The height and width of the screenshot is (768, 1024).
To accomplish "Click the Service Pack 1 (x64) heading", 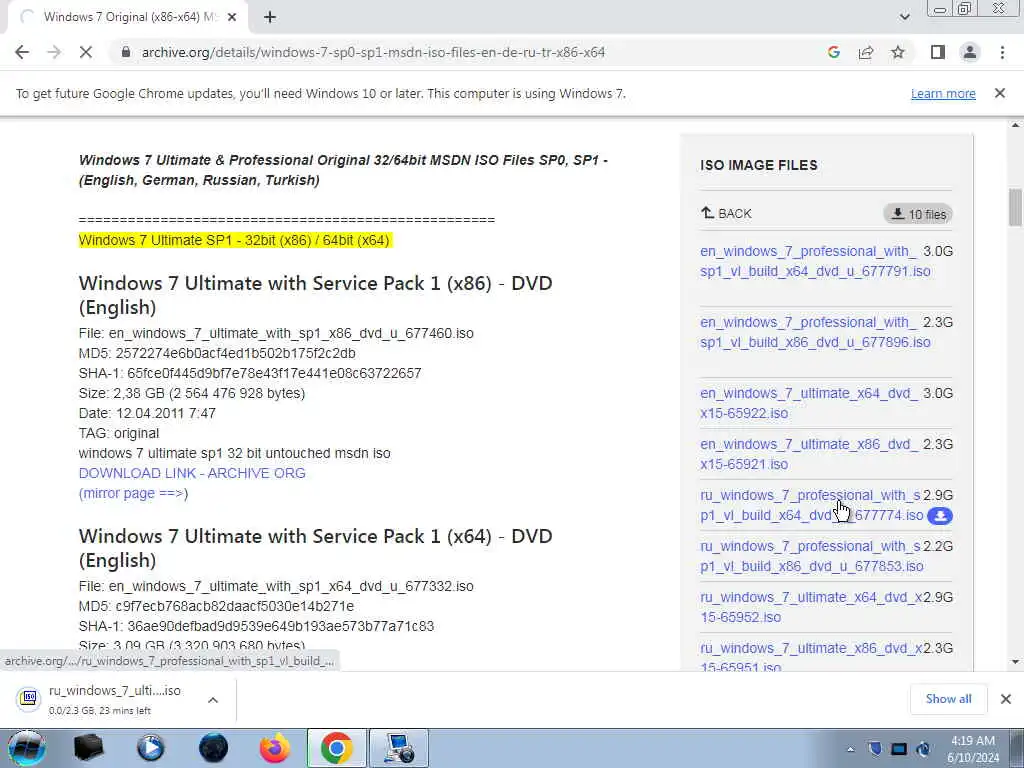I will click(315, 548).
